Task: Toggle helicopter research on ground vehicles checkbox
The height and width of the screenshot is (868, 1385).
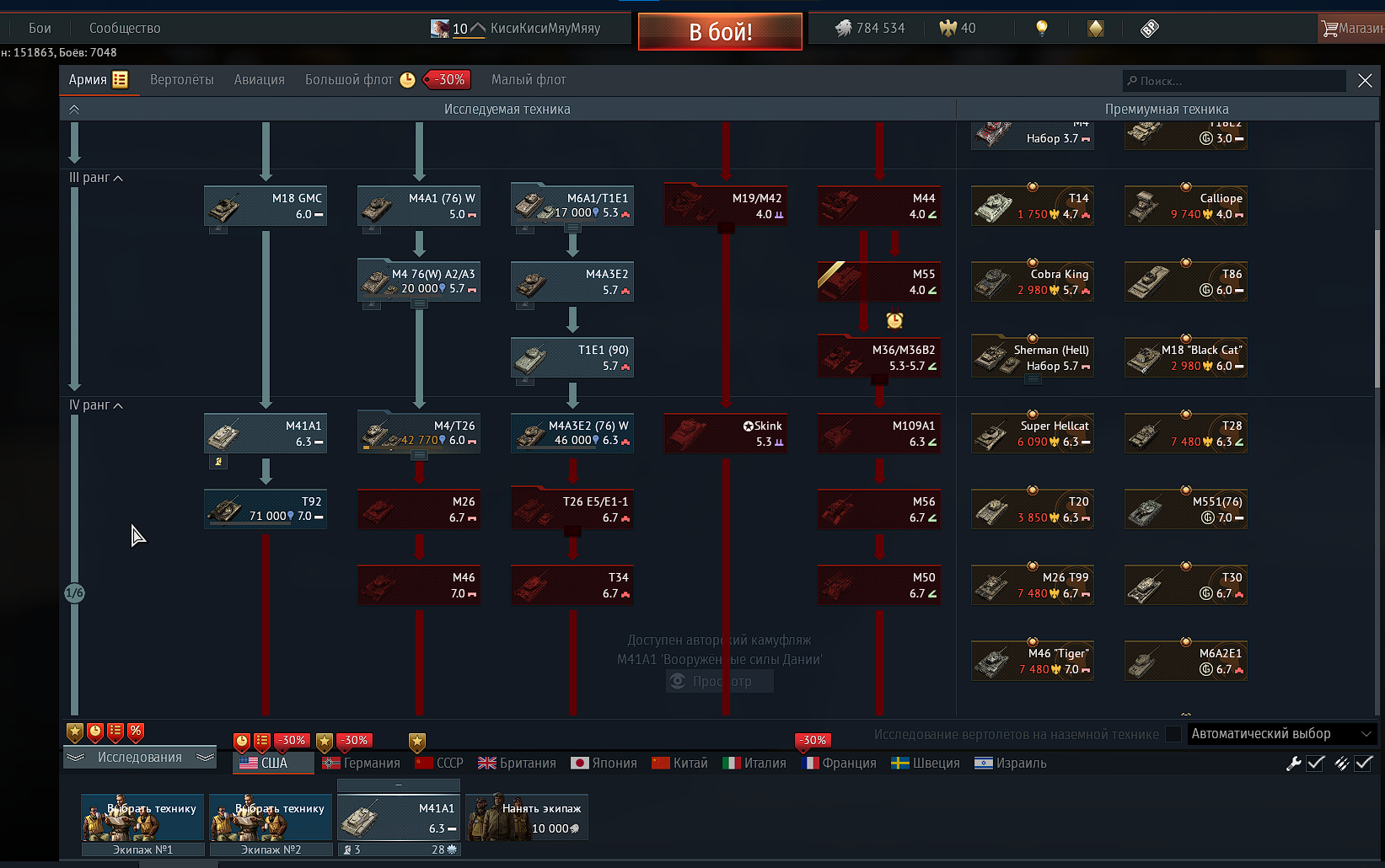Action: (x=1173, y=734)
